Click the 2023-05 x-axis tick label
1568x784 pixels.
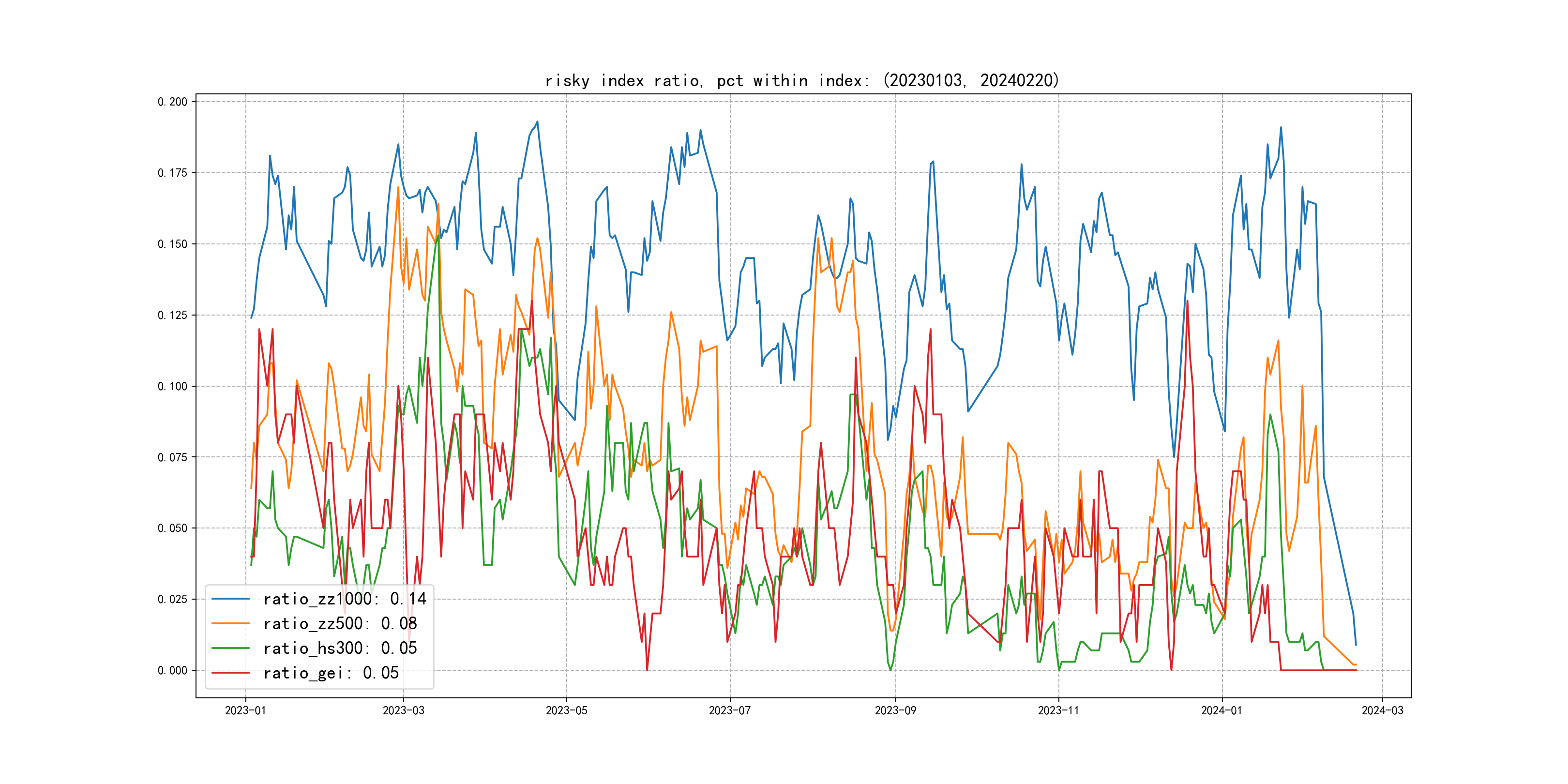click(x=566, y=710)
